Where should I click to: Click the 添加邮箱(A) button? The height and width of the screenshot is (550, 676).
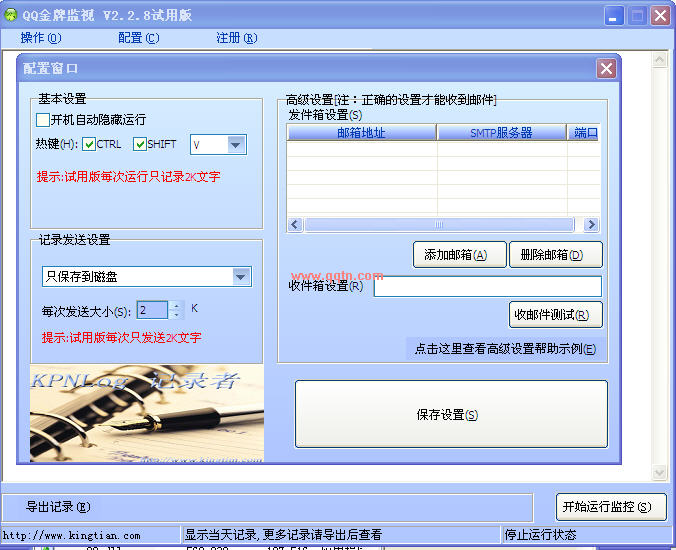pyautogui.click(x=460, y=255)
